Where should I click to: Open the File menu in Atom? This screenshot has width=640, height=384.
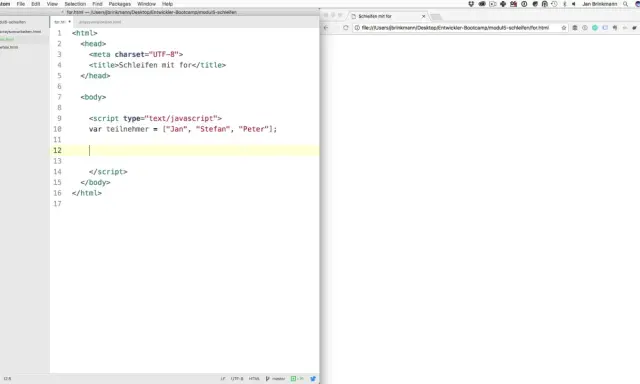[21, 4]
